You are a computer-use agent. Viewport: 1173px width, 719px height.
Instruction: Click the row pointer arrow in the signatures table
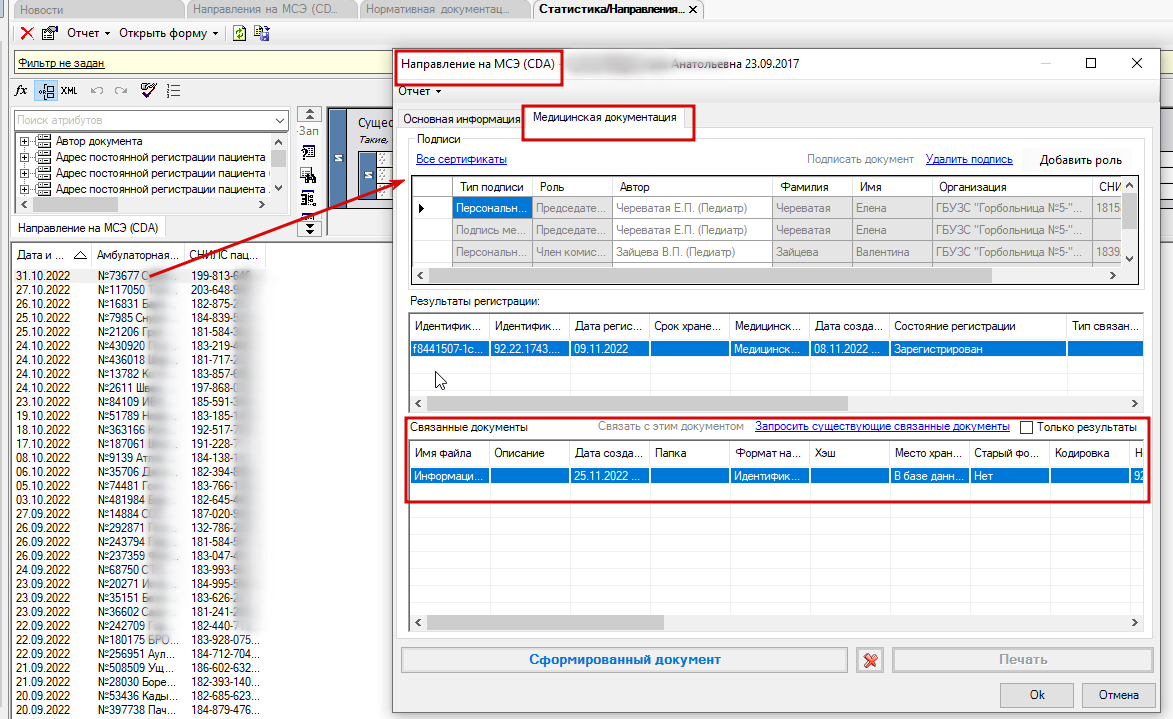pyautogui.click(x=421, y=208)
